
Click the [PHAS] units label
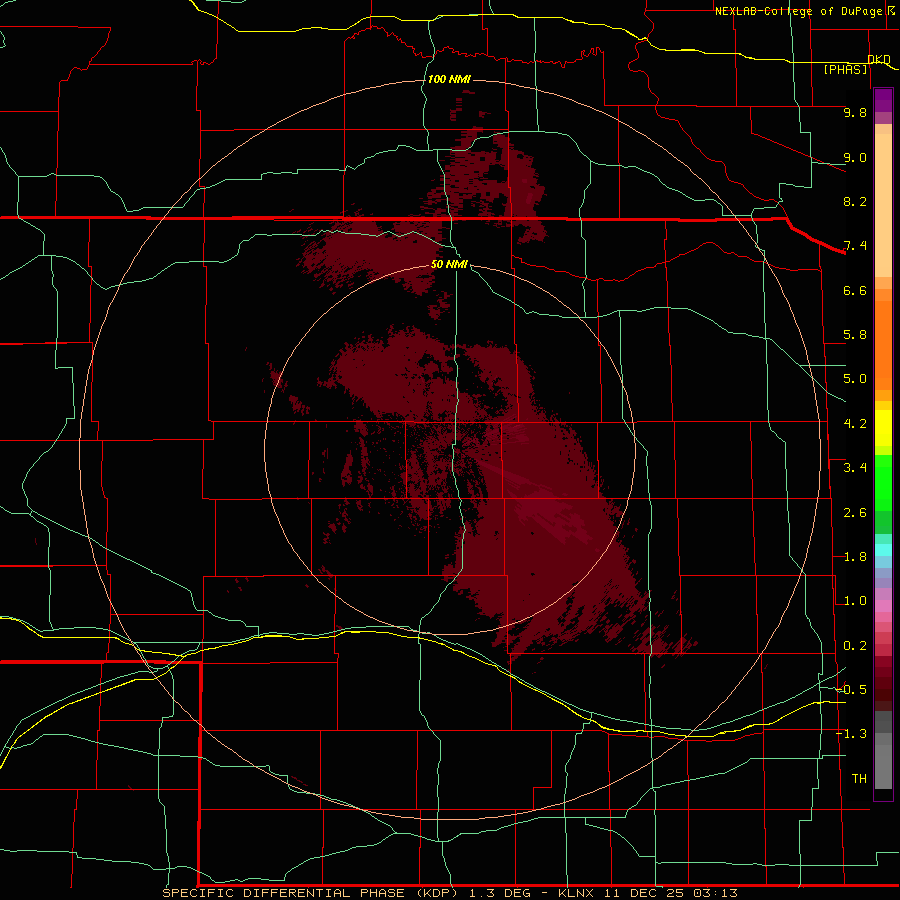click(x=845, y=69)
